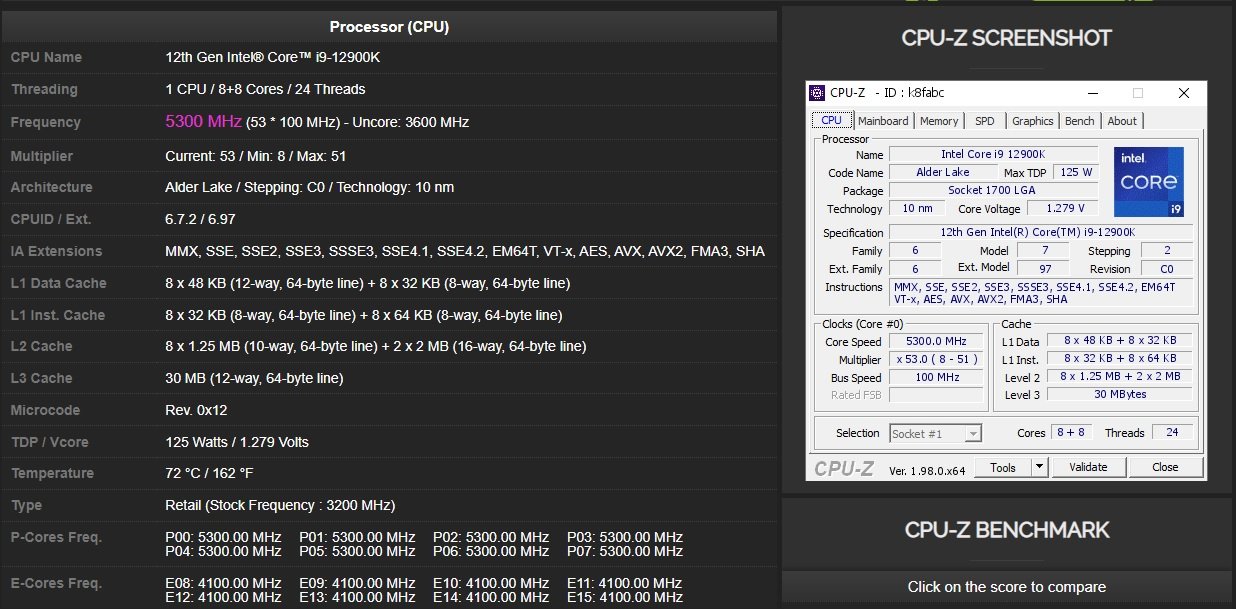Click the CPU-Z Name field Intel Core i9 12900K

click(993, 154)
